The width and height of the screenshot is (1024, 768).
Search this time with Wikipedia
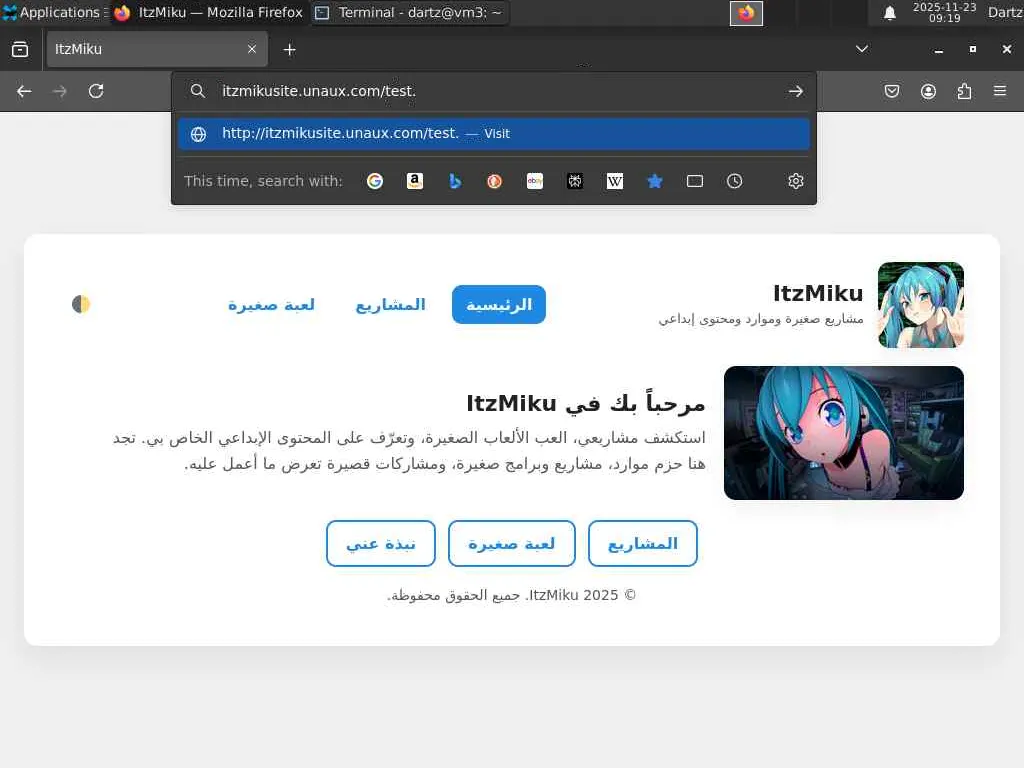click(615, 181)
